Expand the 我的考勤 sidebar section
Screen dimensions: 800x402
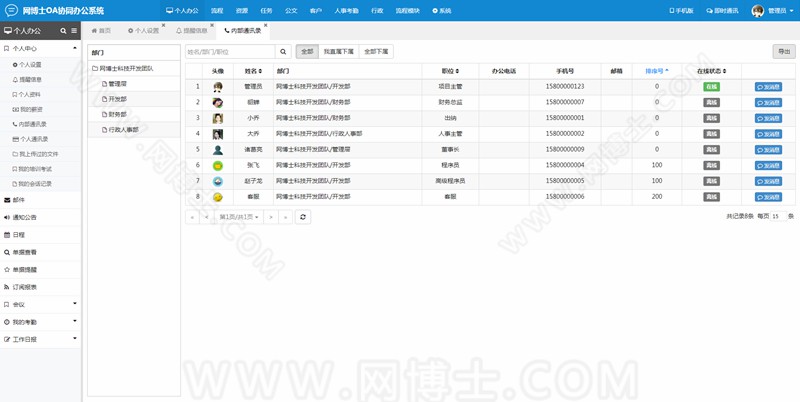pos(40,322)
